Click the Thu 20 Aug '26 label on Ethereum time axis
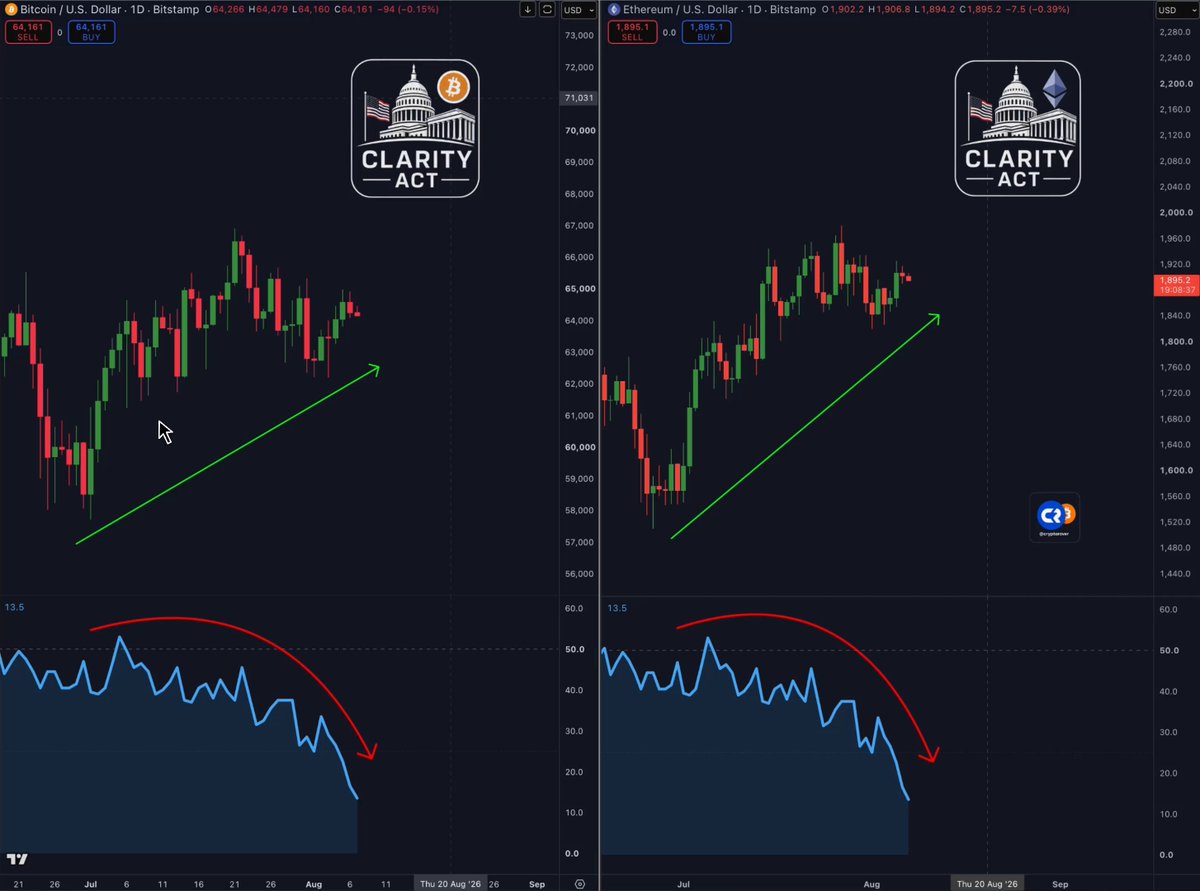The width and height of the screenshot is (1200, 891). click(x=987, y=884)
